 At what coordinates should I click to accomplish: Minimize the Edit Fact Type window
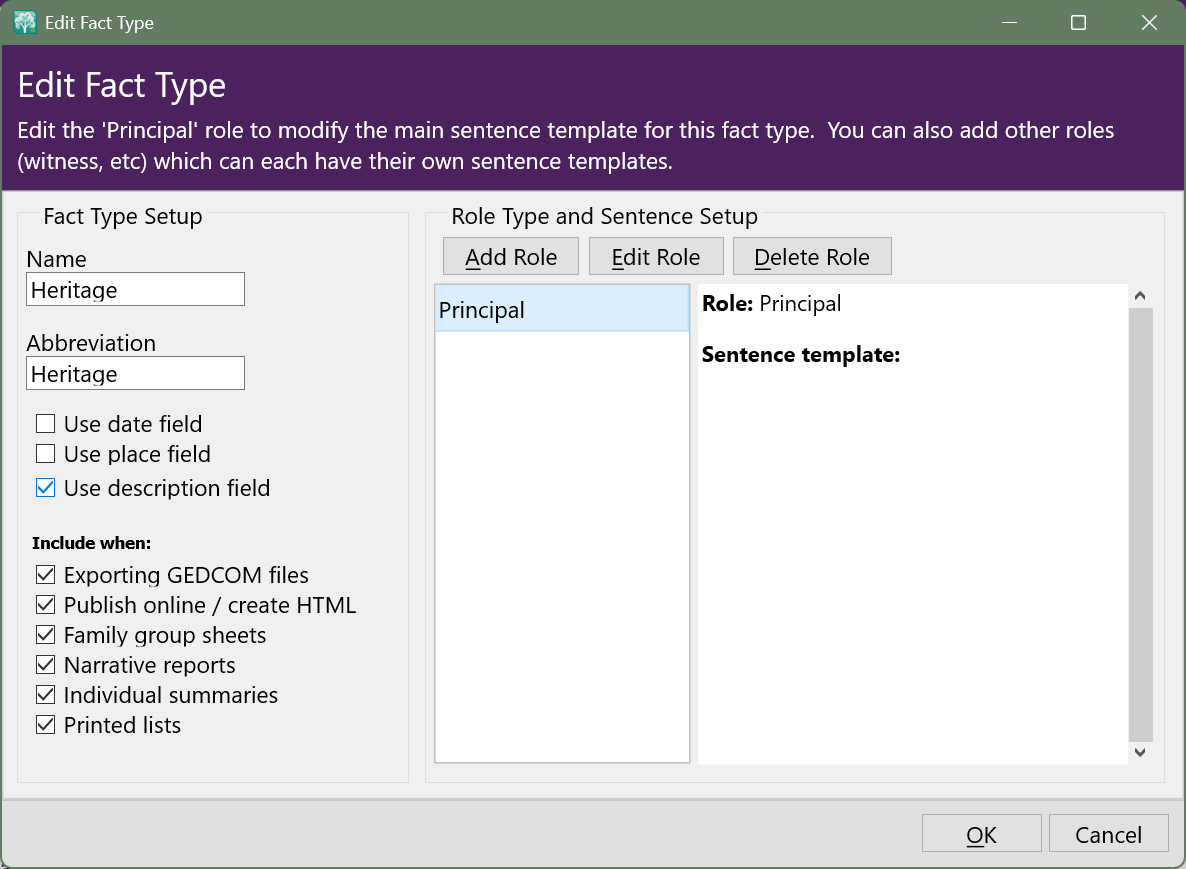(1009, 23)
